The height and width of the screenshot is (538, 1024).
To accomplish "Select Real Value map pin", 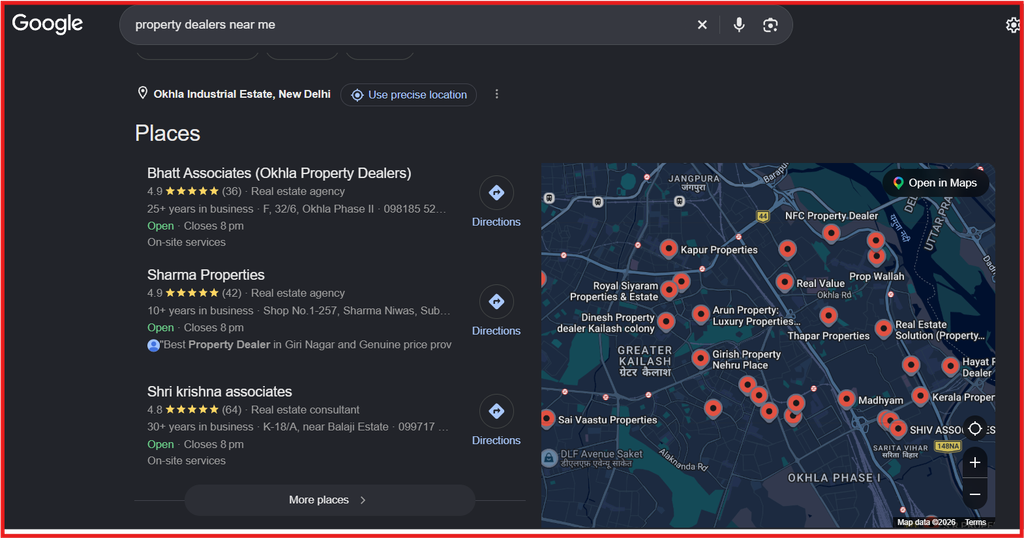I will point(784,282).
